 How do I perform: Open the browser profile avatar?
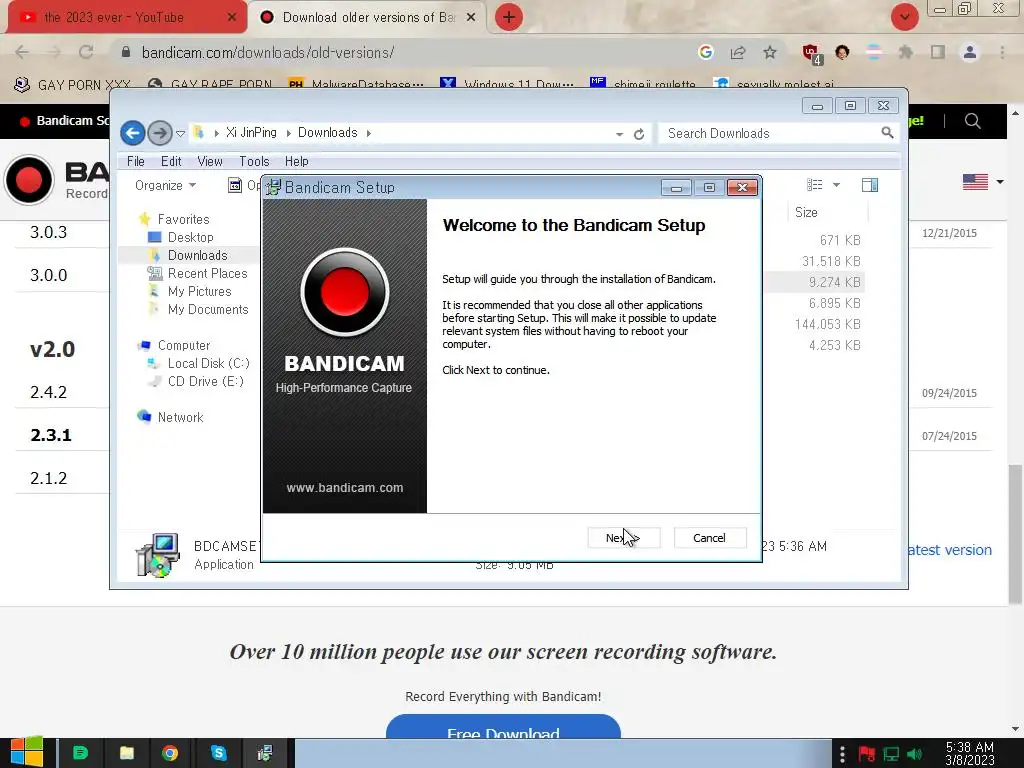[x=970, y=52]
